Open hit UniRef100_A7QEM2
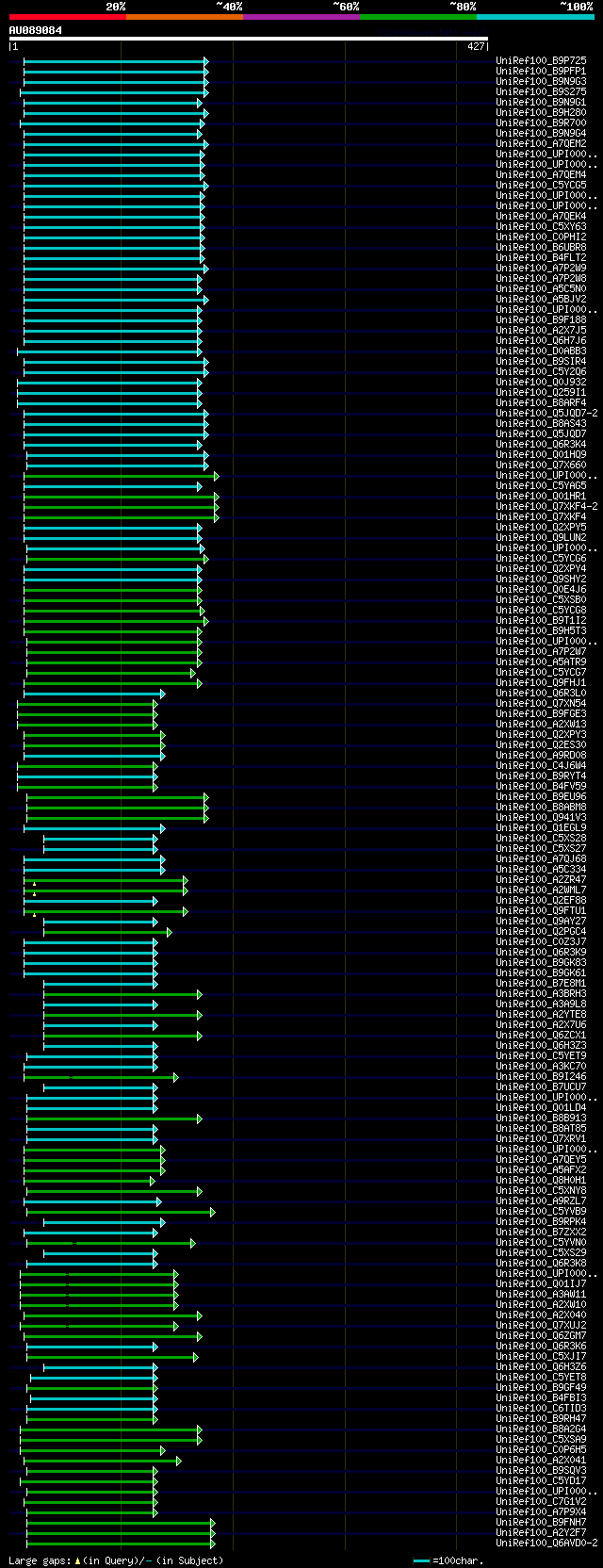This screenshot has width=603, height=1568. (x=541, y=143)
